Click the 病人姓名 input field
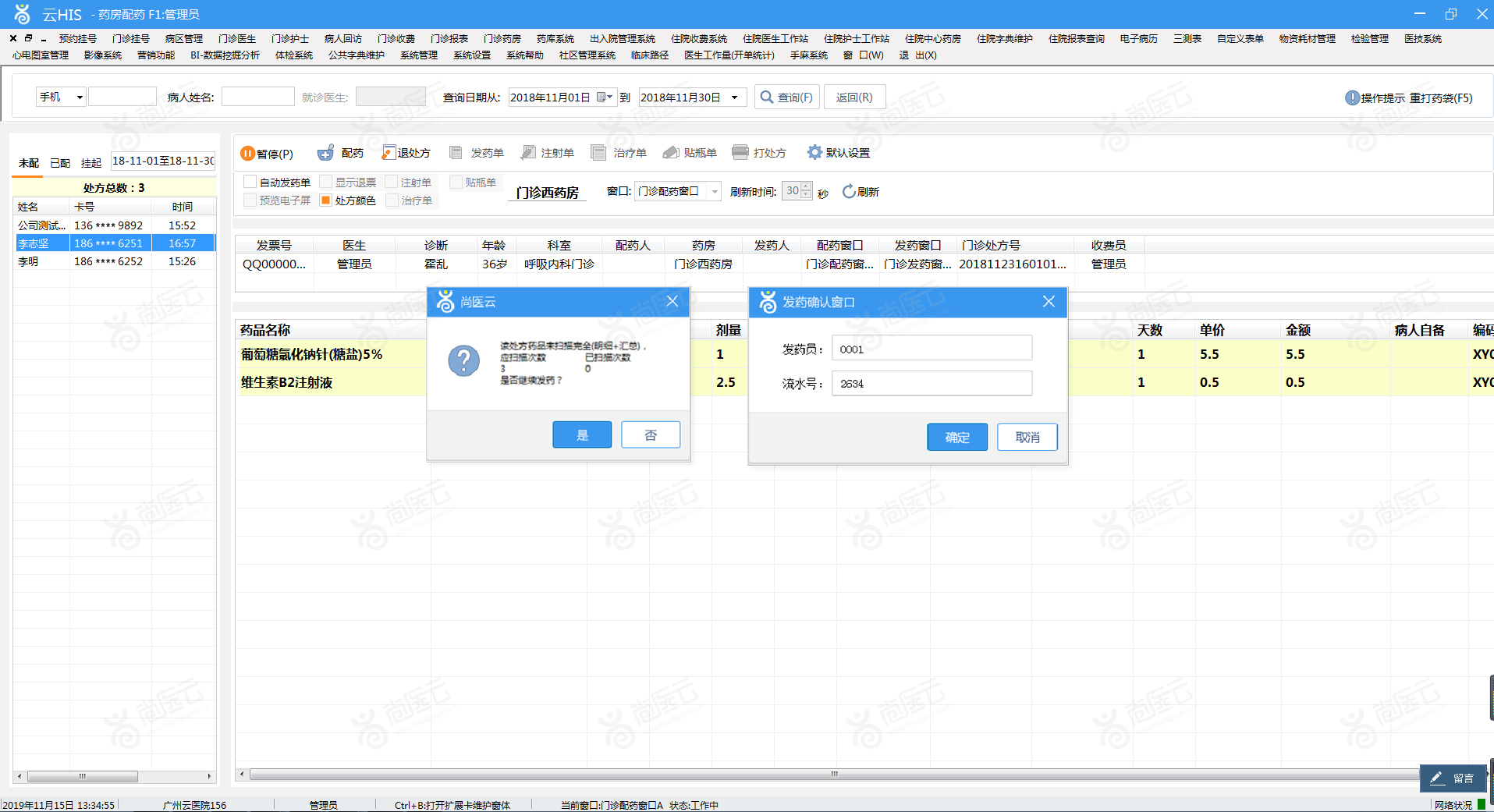 pos(257,97)
